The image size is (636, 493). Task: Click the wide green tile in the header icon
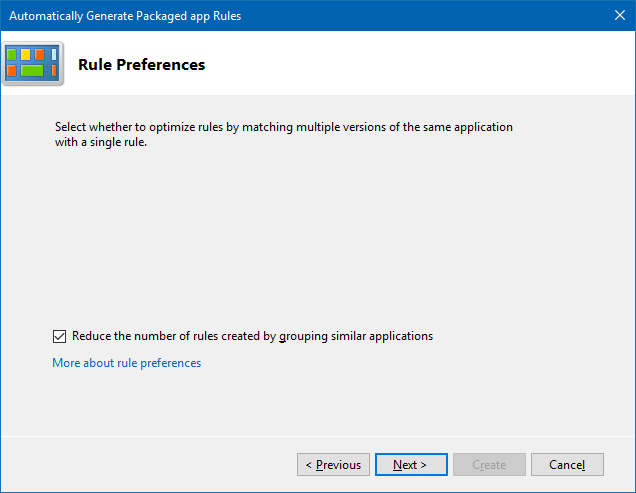pos(32,71)
